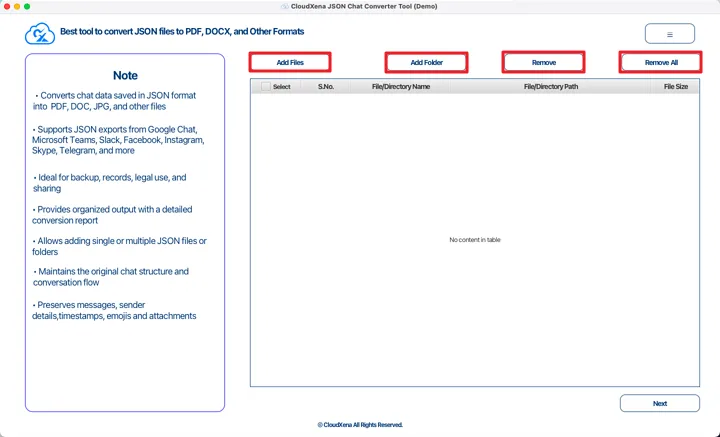The height and width of the screenshot is (437, 720).
Task: Maximize the window using the green button
Action: (x=27, y=6)
